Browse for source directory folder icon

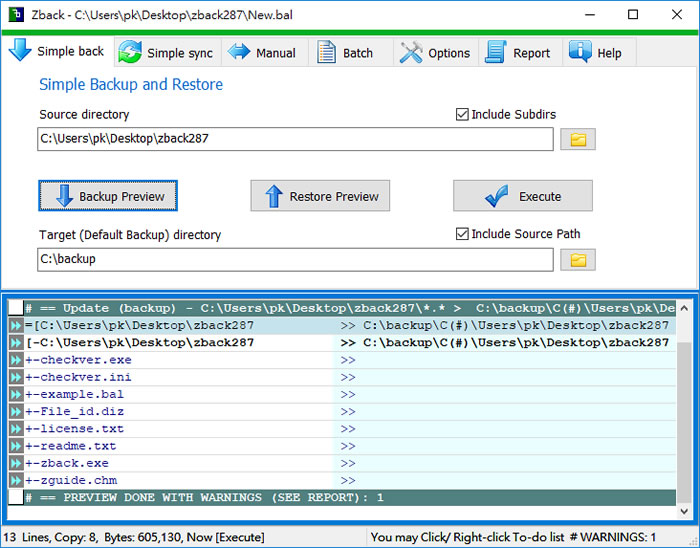(x=578, y=139)
